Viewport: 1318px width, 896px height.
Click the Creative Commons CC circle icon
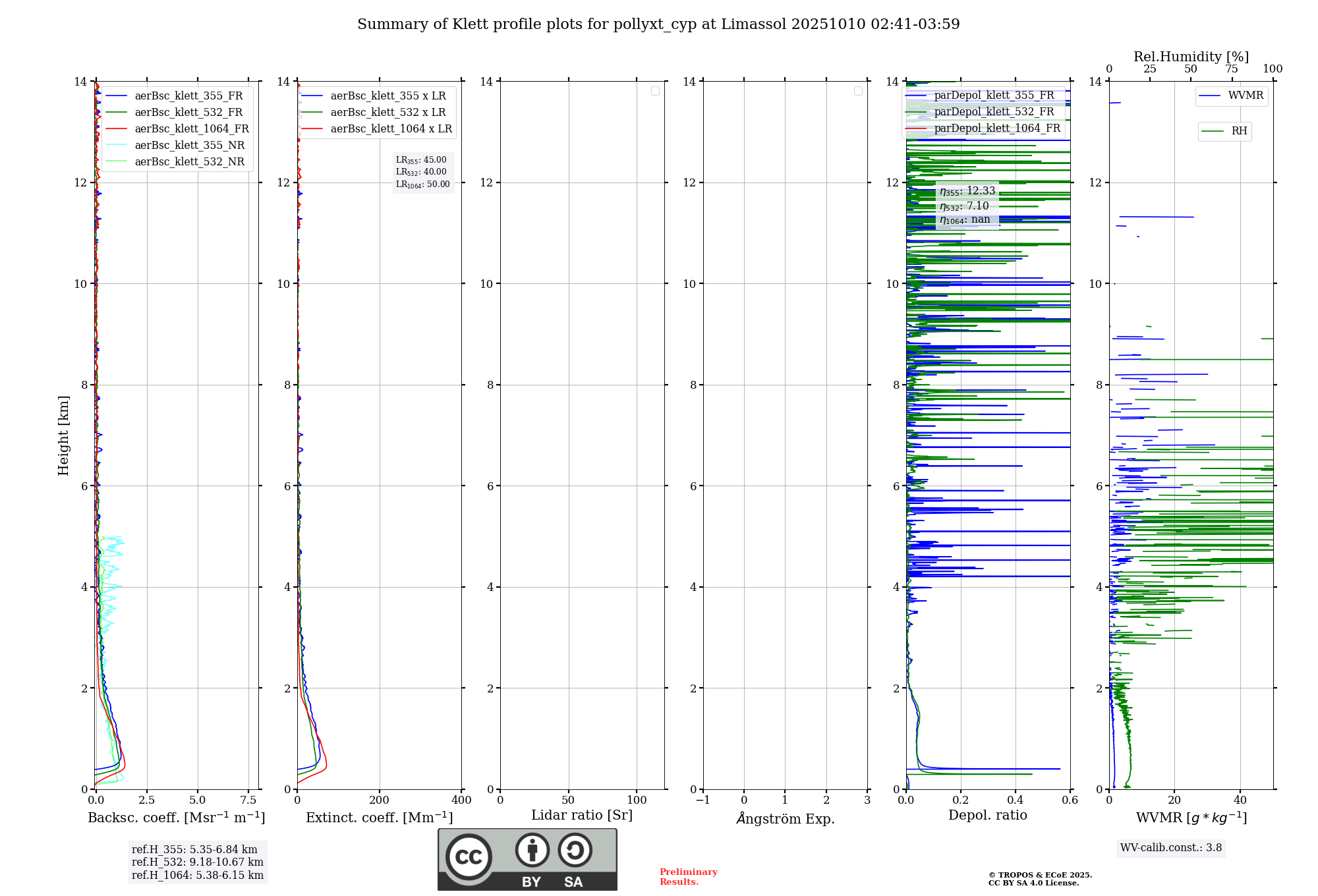469,856
